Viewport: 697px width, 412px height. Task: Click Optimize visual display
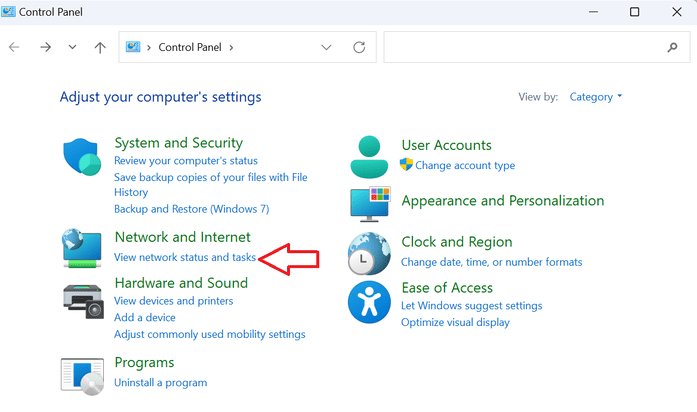[455, 322]
